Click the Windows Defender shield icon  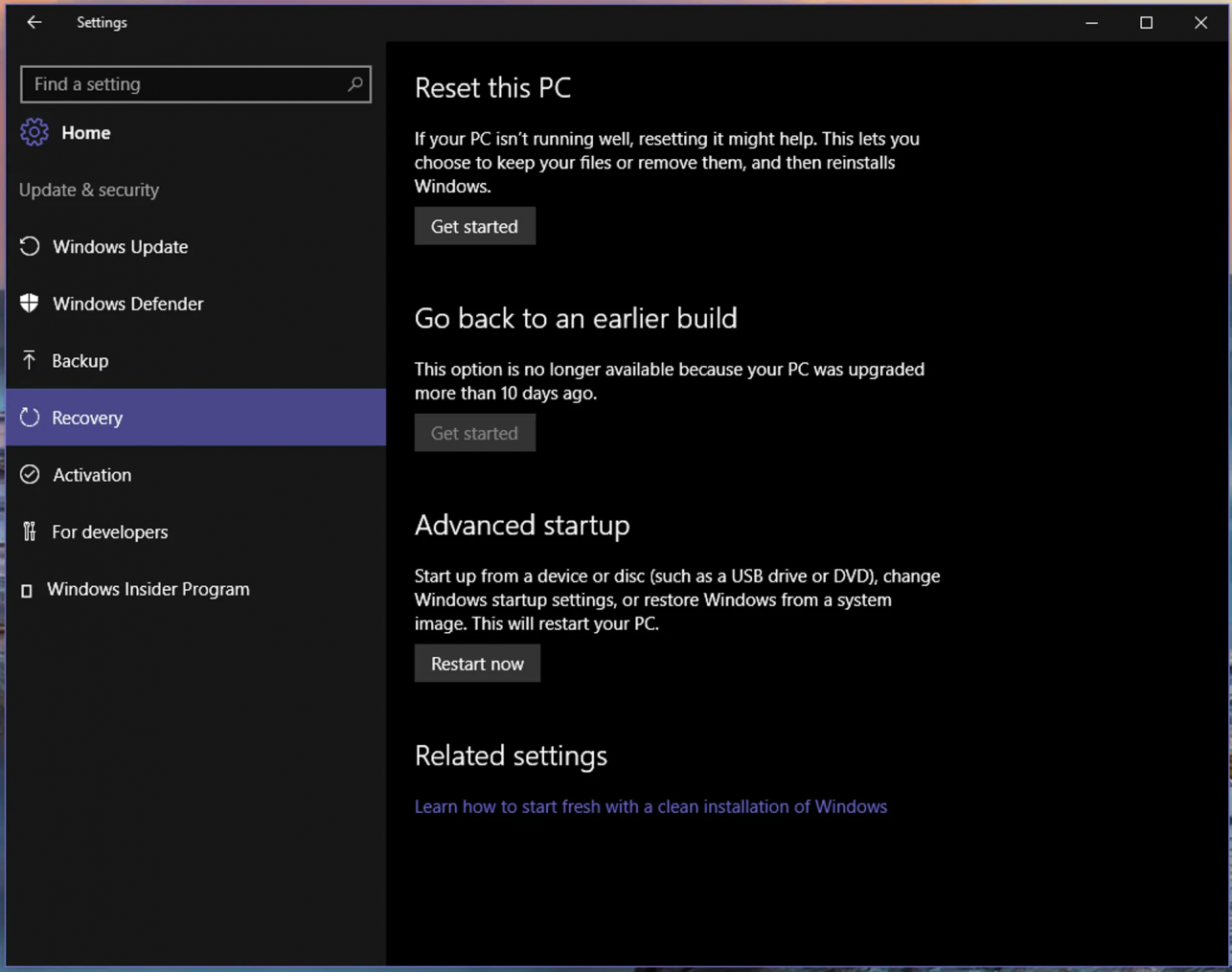(30, 304)
